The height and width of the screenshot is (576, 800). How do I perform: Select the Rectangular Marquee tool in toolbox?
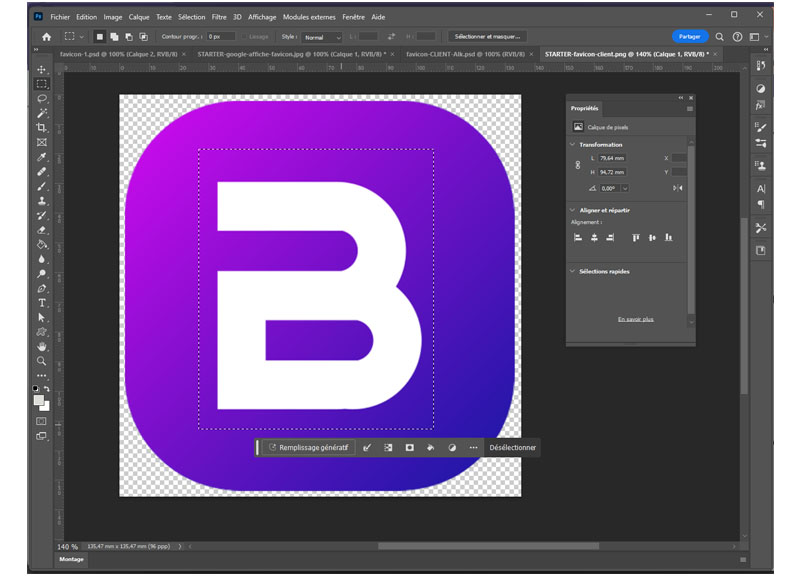(x=42, y=84)
